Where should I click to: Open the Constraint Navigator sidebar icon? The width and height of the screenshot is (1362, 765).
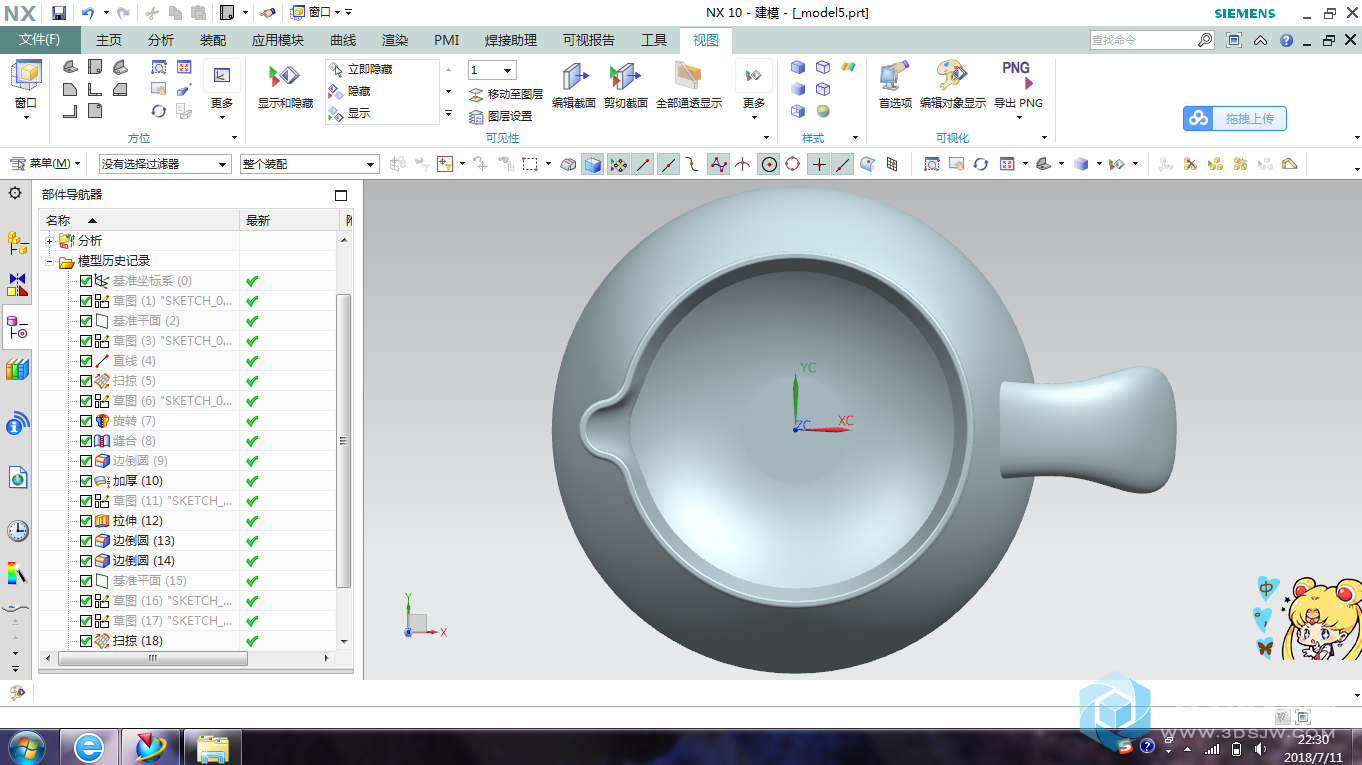18,284
